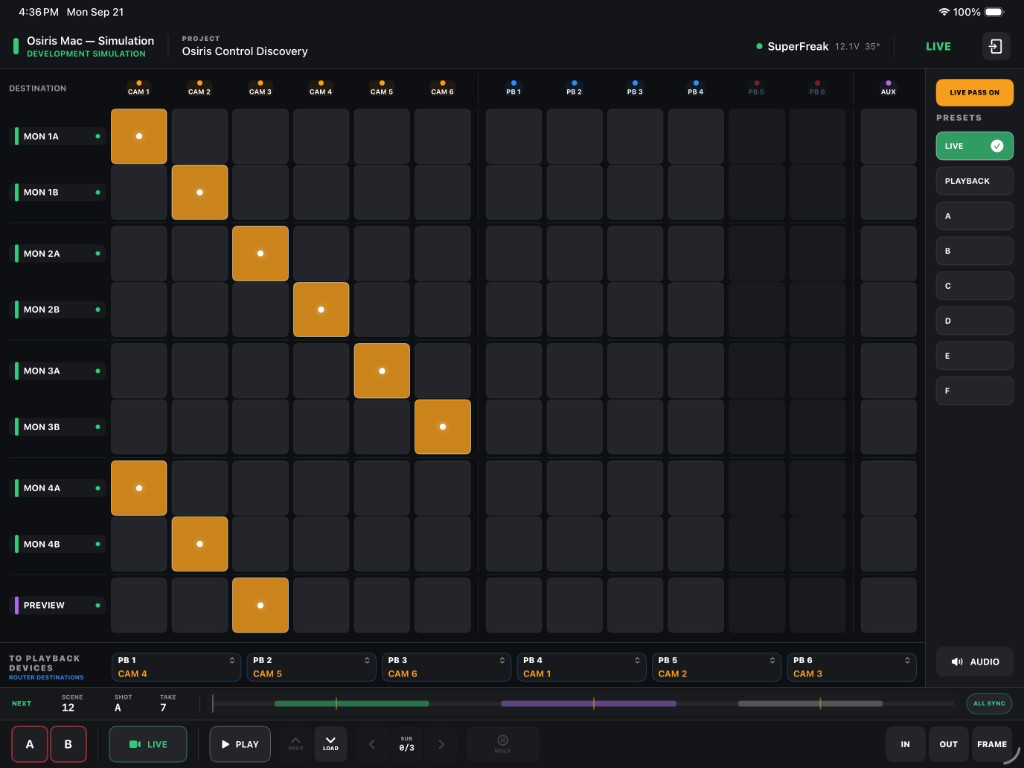Open PB 3 source dropdown showing CAM 6
Viewport: 1024px width, 768px height.
[x=446, y=667]
